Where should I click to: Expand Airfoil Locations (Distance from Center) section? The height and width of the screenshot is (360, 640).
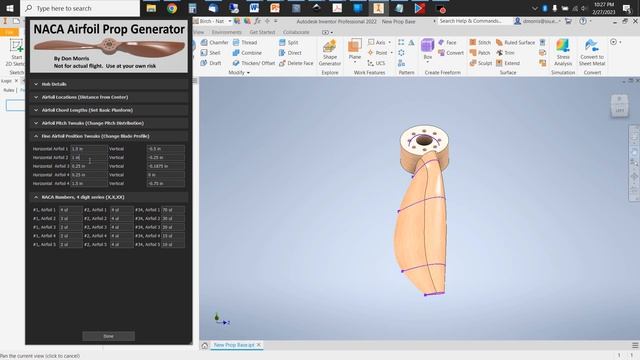click(109, 97)
